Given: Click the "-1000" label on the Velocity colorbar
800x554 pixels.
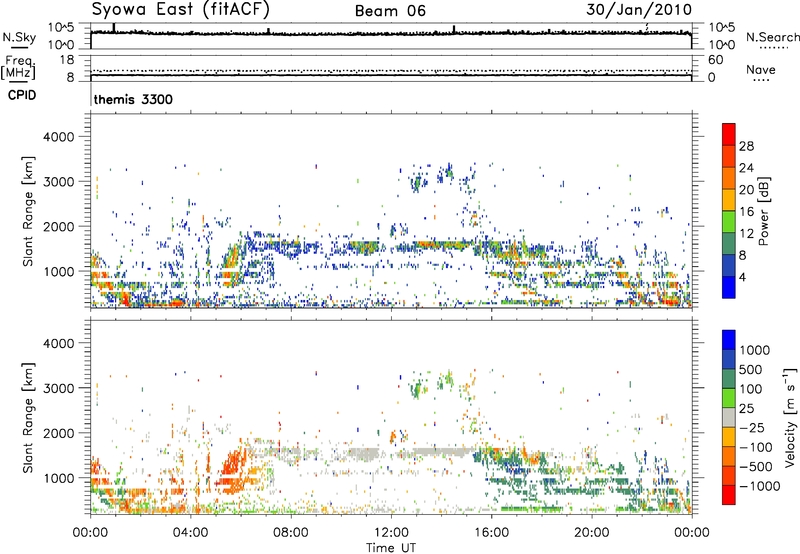Looking at the screenshot, I should (759, 486).
